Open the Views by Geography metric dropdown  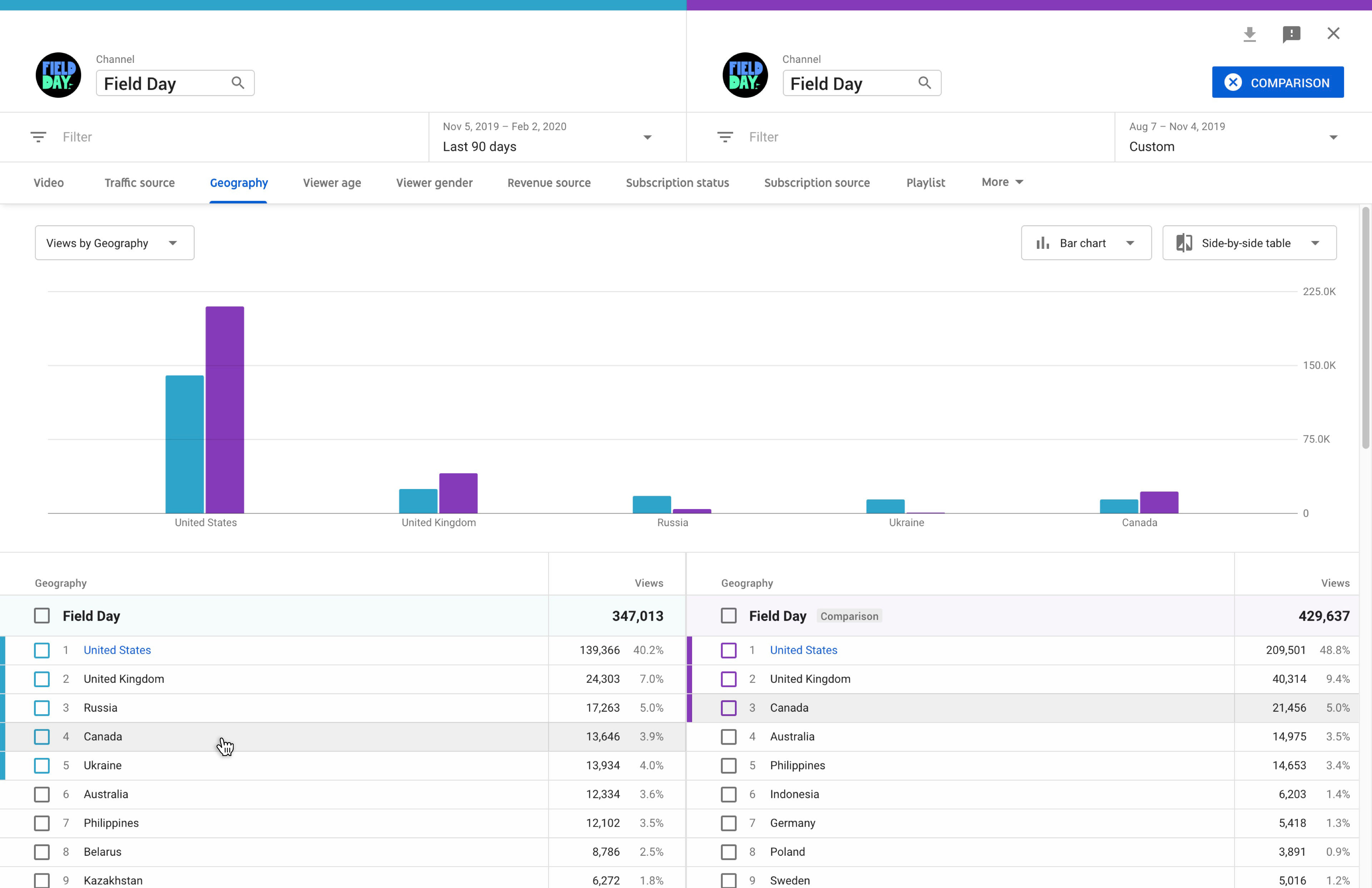(115, 243)
